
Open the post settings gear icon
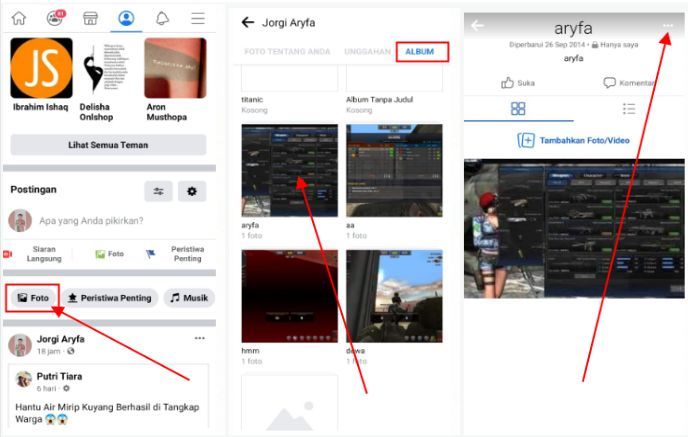coord(192,191)
